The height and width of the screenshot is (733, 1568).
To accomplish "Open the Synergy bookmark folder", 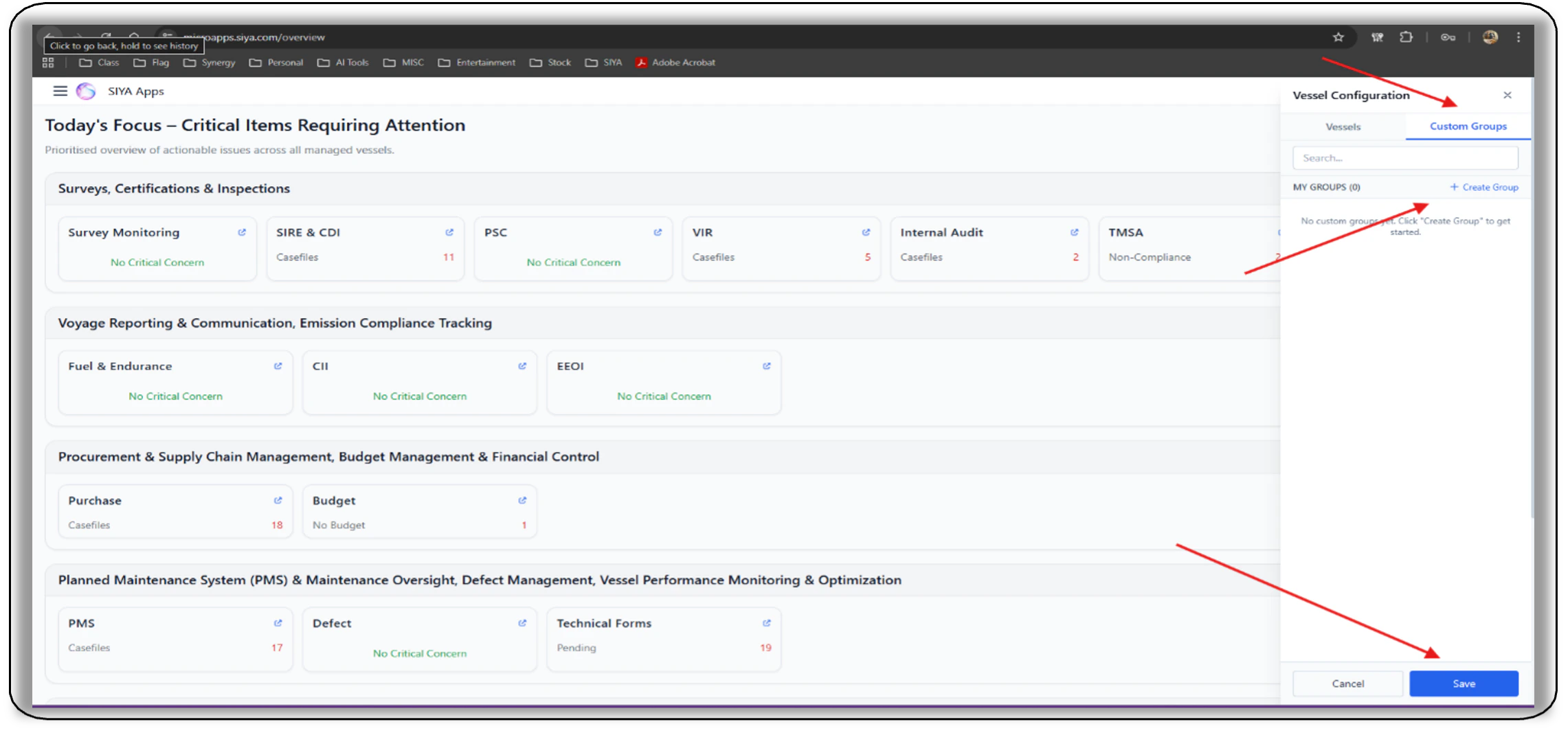I will tap(210, 63).
